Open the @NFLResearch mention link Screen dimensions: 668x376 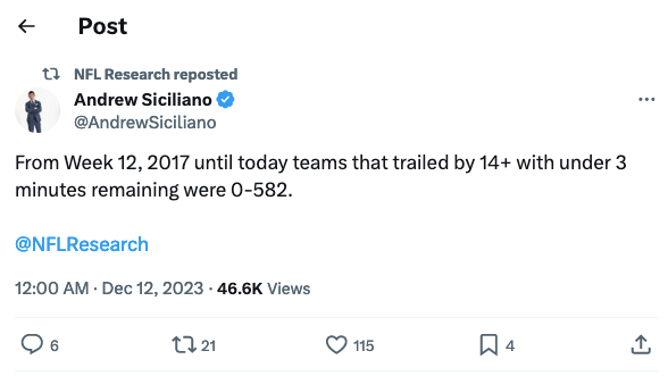click(x=82, y=244)
